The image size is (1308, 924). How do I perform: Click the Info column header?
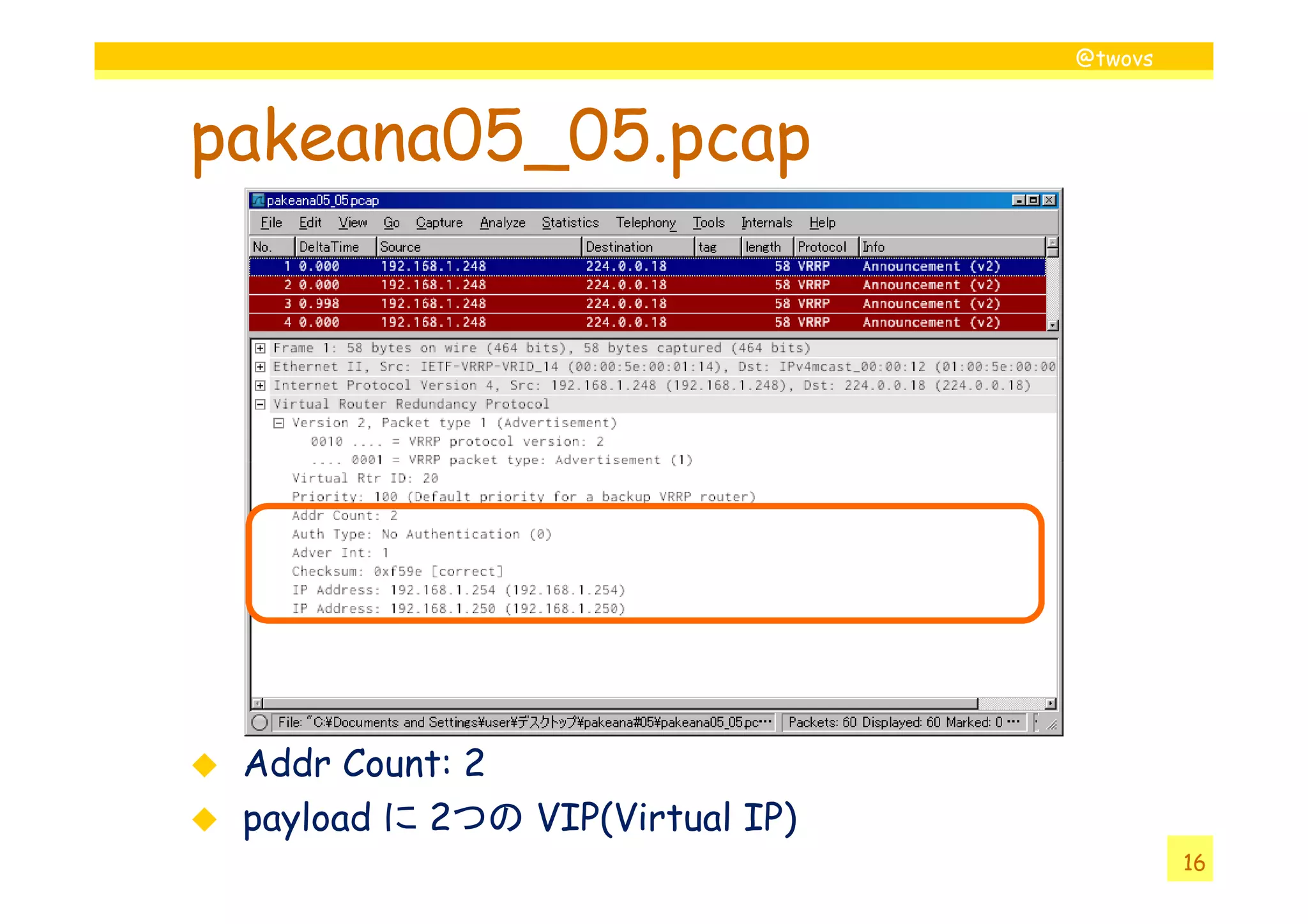point(952,246)
